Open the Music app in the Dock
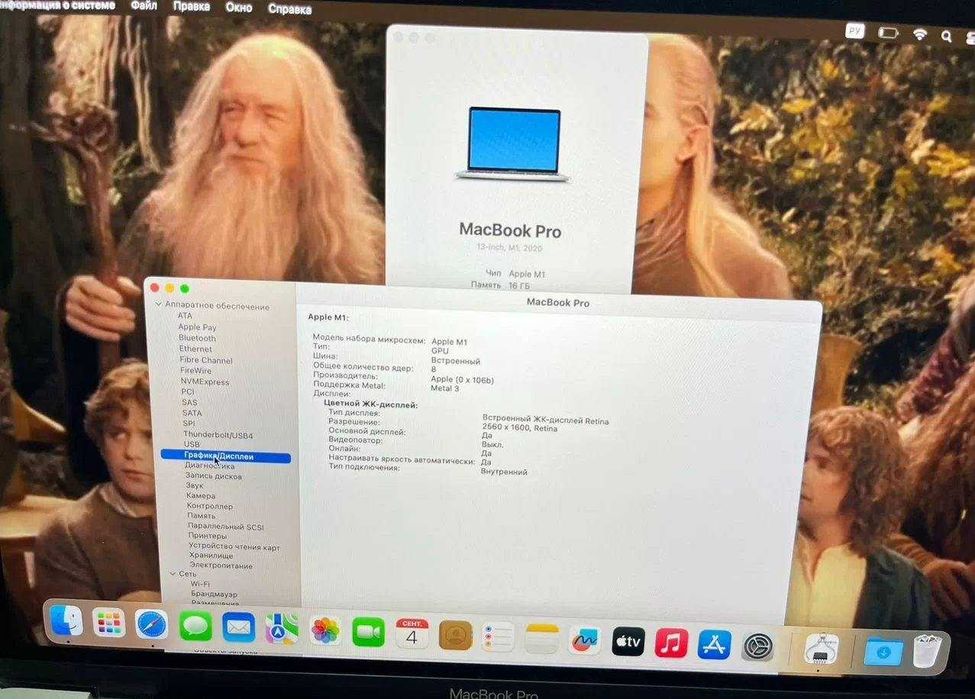This screenshot has width=975, height=699. pos(671,644)
